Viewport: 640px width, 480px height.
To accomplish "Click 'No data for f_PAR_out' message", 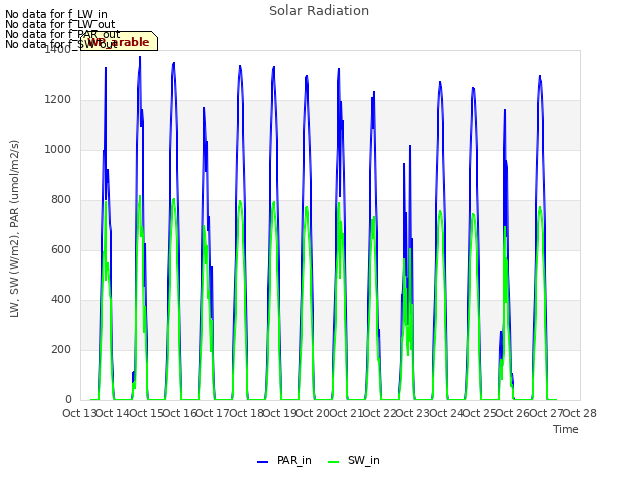I will click(63, 34).
